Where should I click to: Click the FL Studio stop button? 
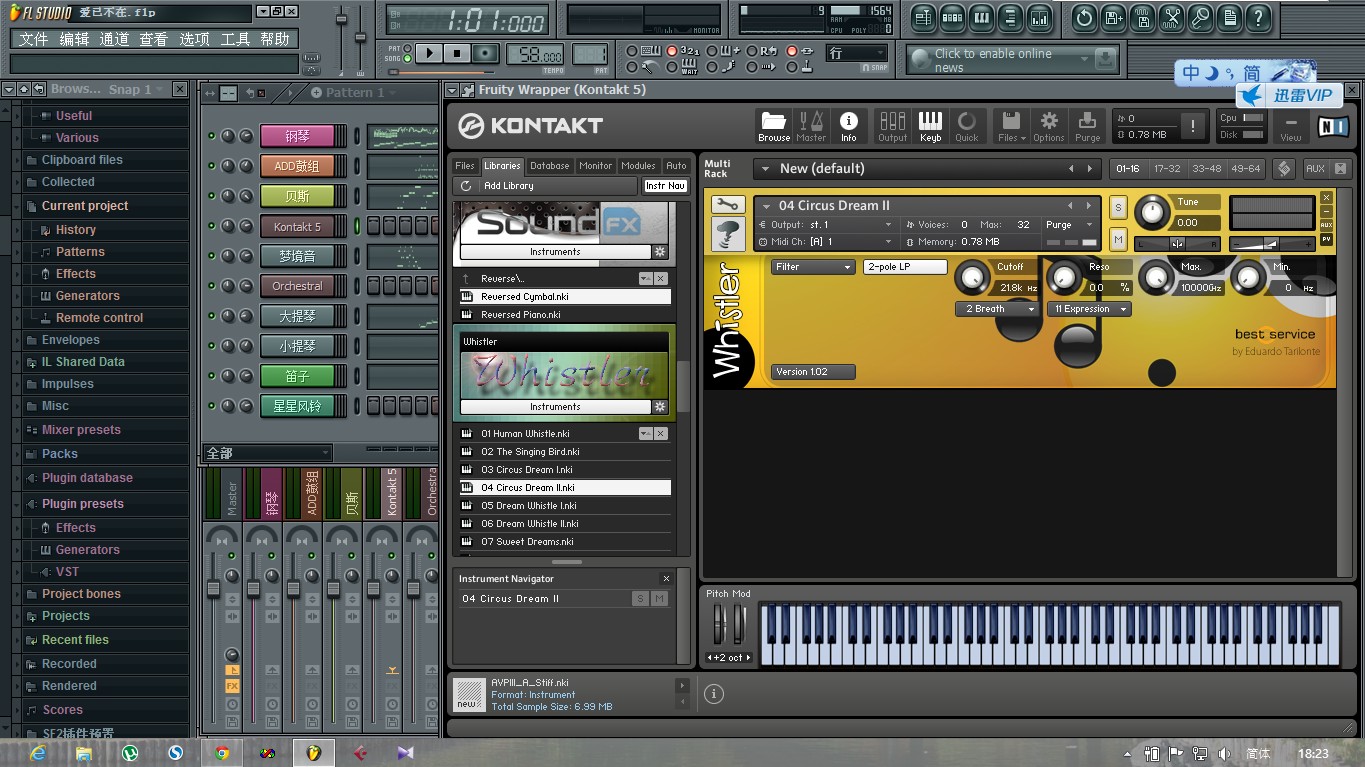pyautogui.click(x=457, y=53)
